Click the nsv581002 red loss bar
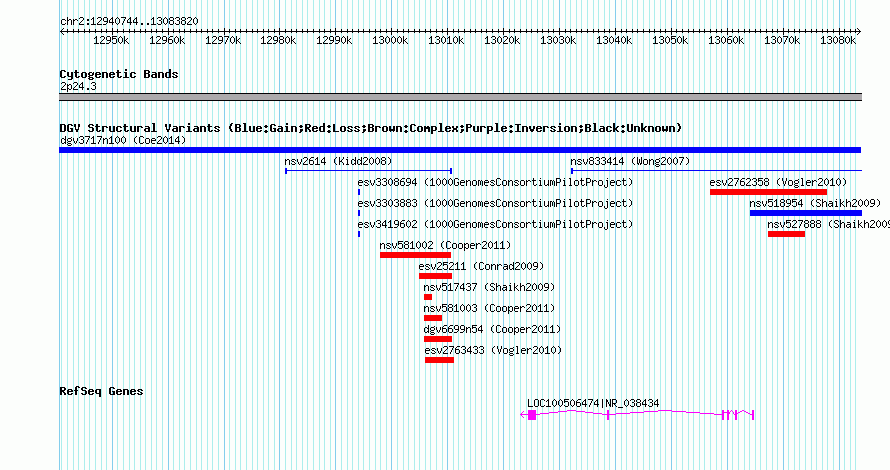This screenshot has width=890, height=470. tap(415, 255)
